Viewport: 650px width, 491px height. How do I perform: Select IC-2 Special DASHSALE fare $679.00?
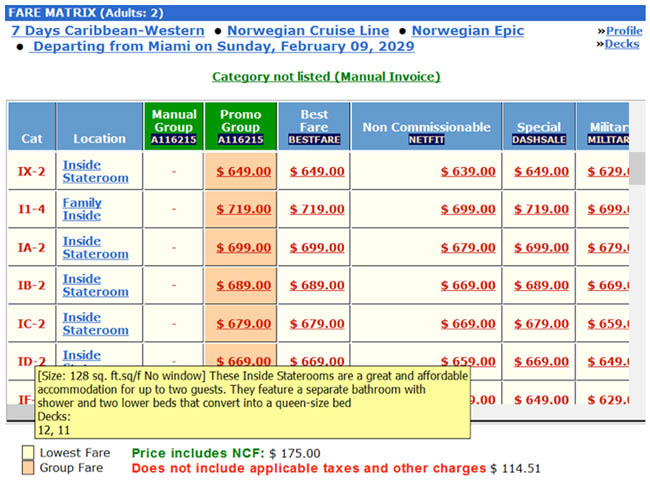click(x=541, y=323)
